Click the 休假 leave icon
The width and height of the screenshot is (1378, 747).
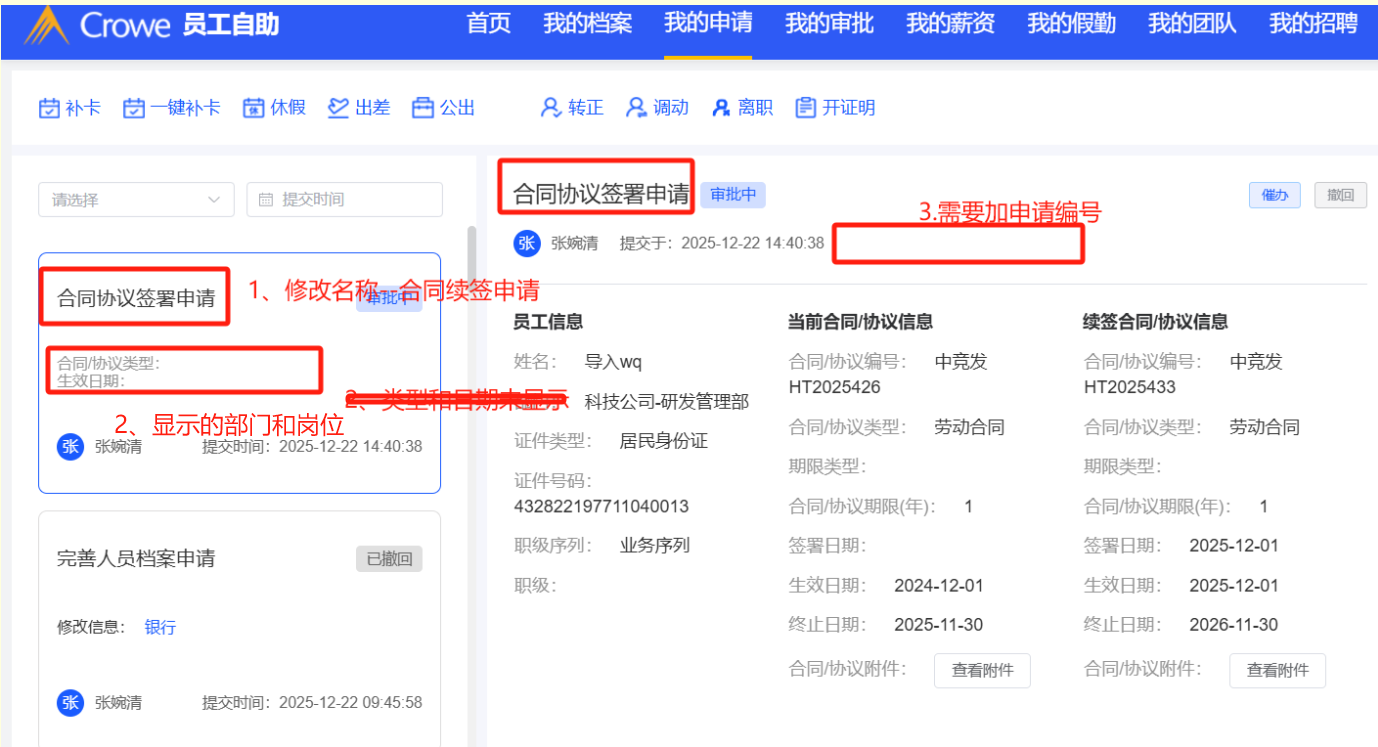coord(253,108)
